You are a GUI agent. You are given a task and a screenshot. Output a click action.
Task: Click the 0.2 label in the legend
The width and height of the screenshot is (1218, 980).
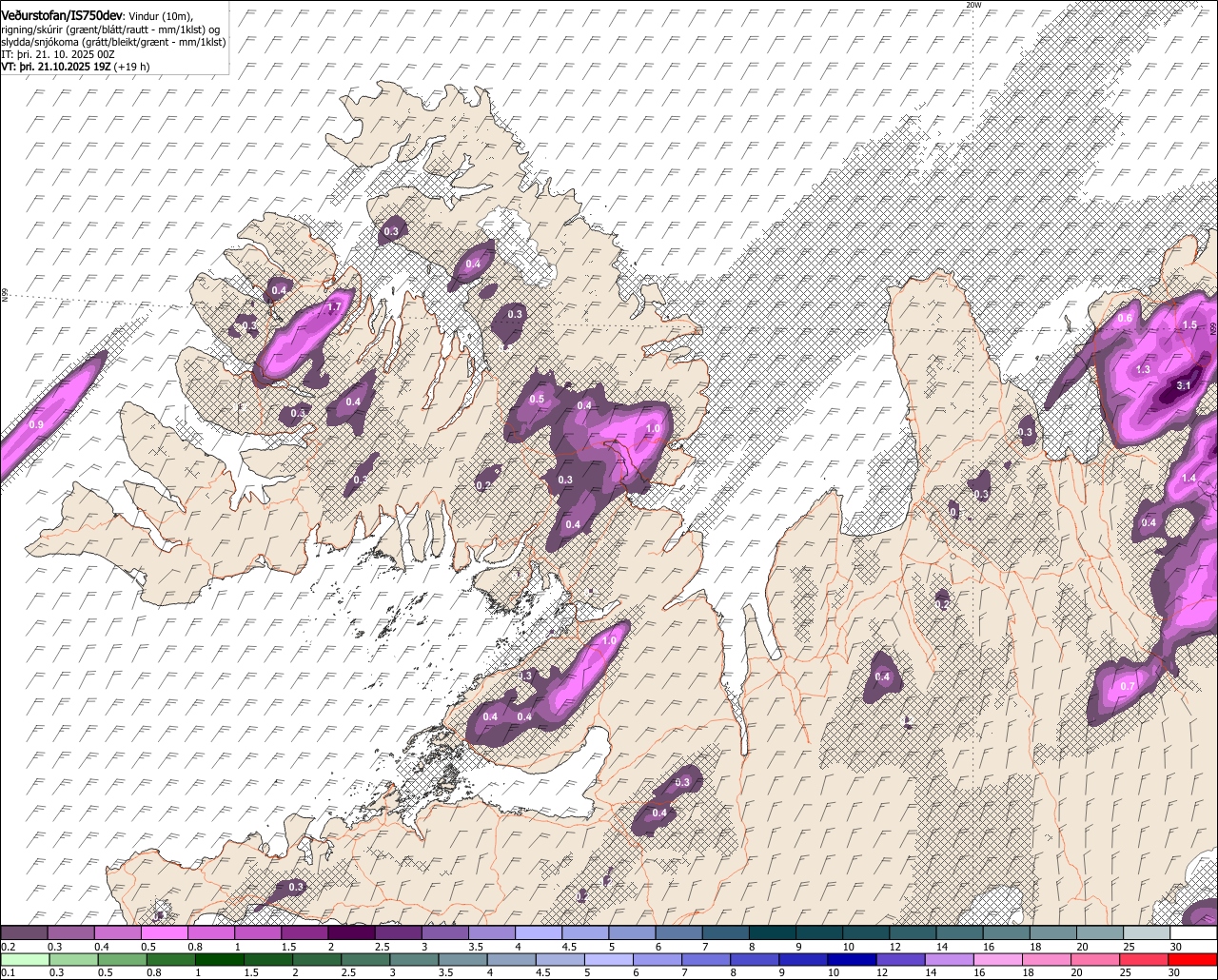[8, 947]
